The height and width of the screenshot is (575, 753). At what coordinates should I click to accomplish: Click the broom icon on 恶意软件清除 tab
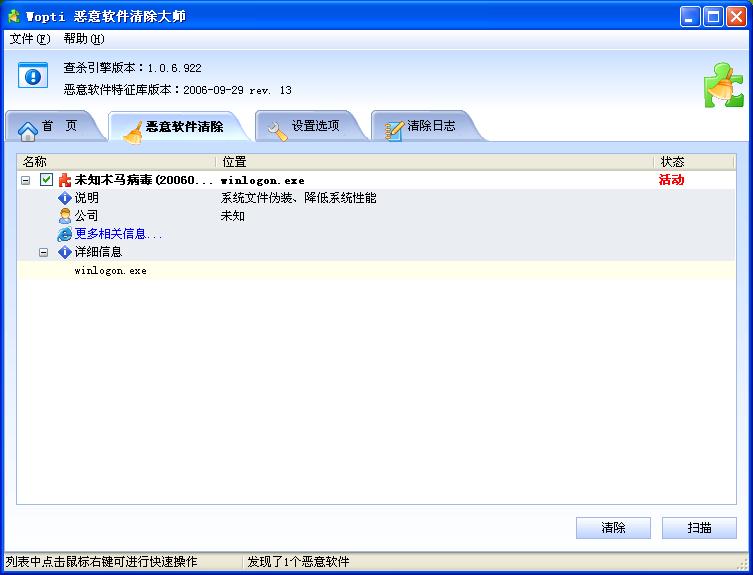coord(133,132)
